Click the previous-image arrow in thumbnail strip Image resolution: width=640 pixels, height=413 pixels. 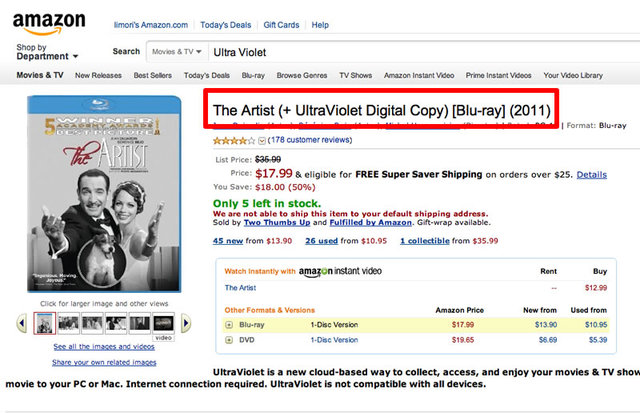(23, 322)
